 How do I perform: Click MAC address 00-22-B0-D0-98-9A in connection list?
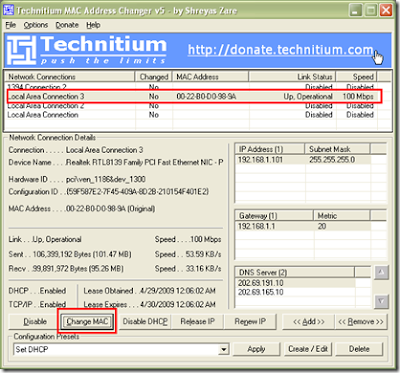pos(206,96)
